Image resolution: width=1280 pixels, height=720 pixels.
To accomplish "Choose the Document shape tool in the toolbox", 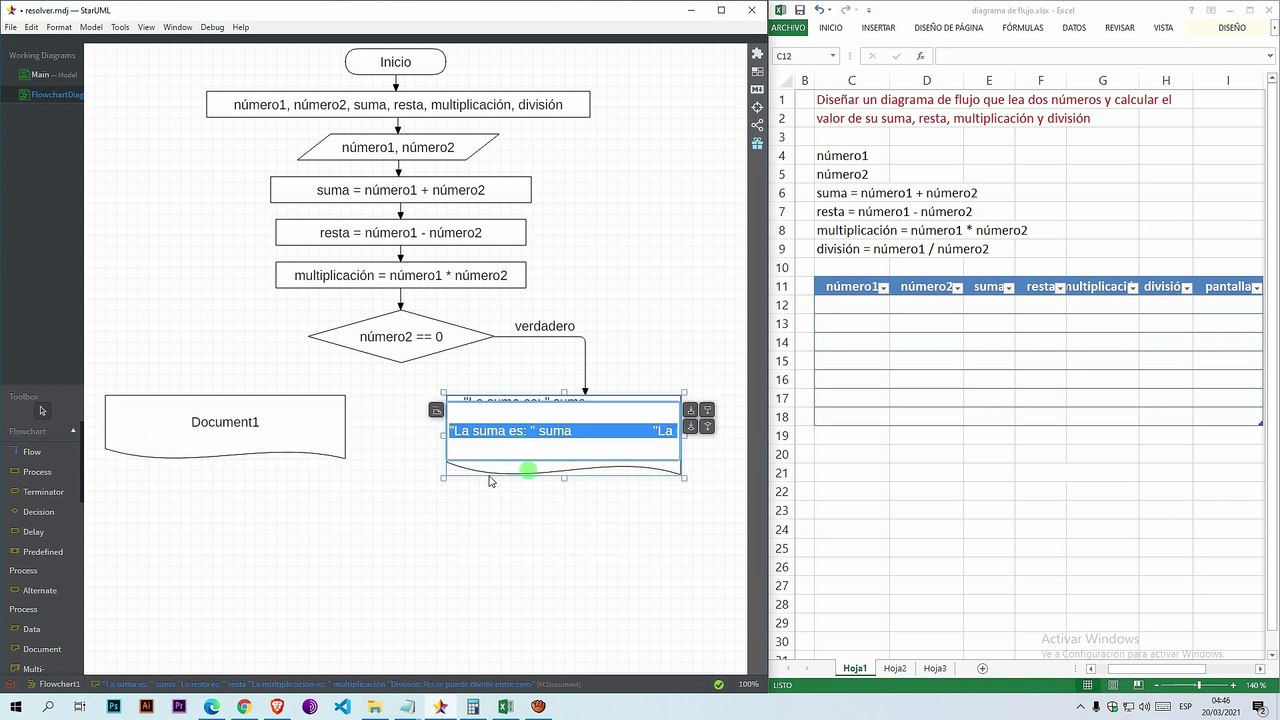I will click(x=41, y=649).
